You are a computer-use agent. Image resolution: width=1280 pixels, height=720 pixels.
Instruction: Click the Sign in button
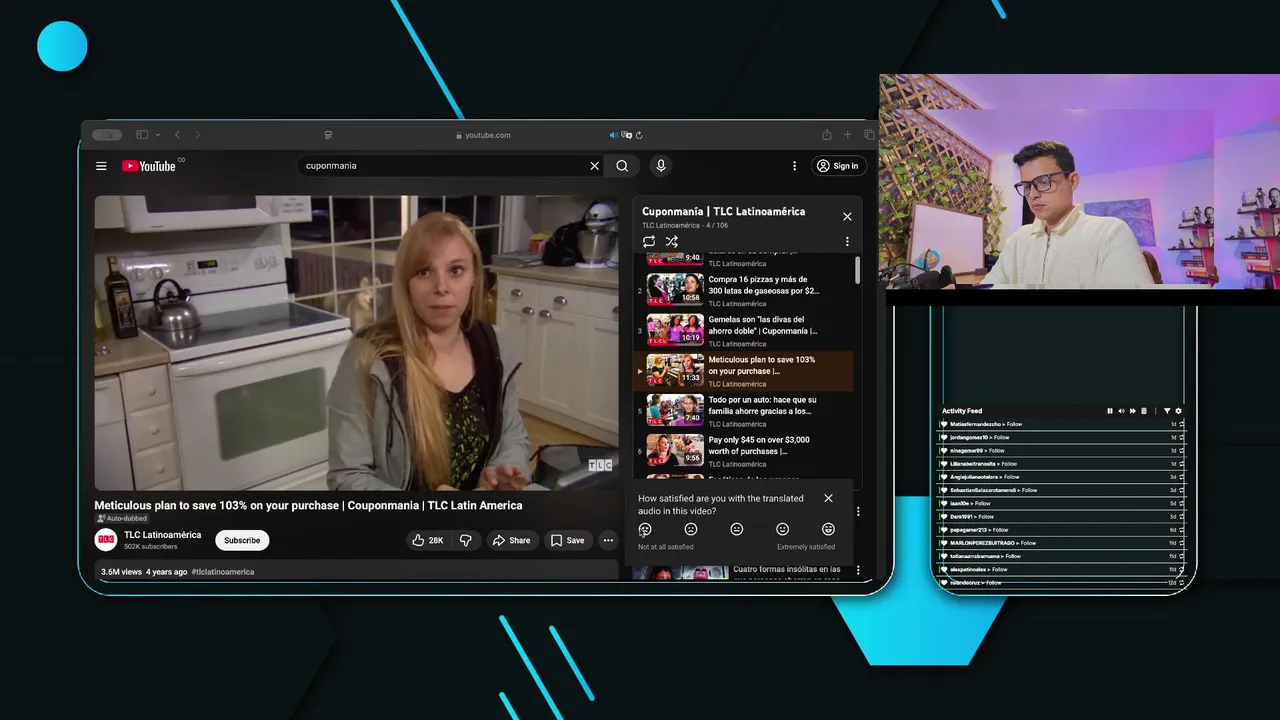pos(837,166)
